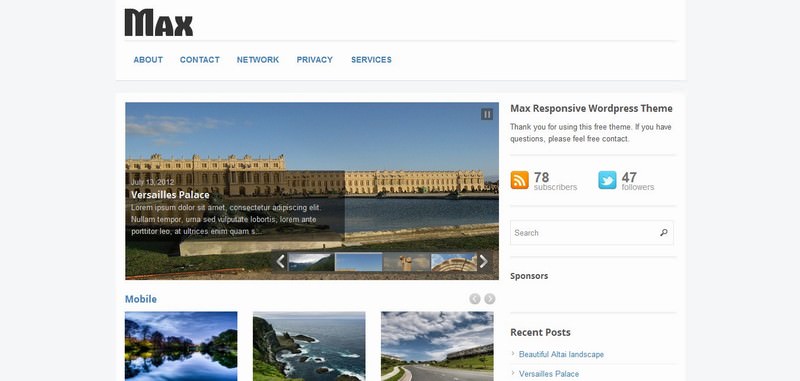800x381 pixels.
Task: Click the search magnifier icon
Action: 663,233
